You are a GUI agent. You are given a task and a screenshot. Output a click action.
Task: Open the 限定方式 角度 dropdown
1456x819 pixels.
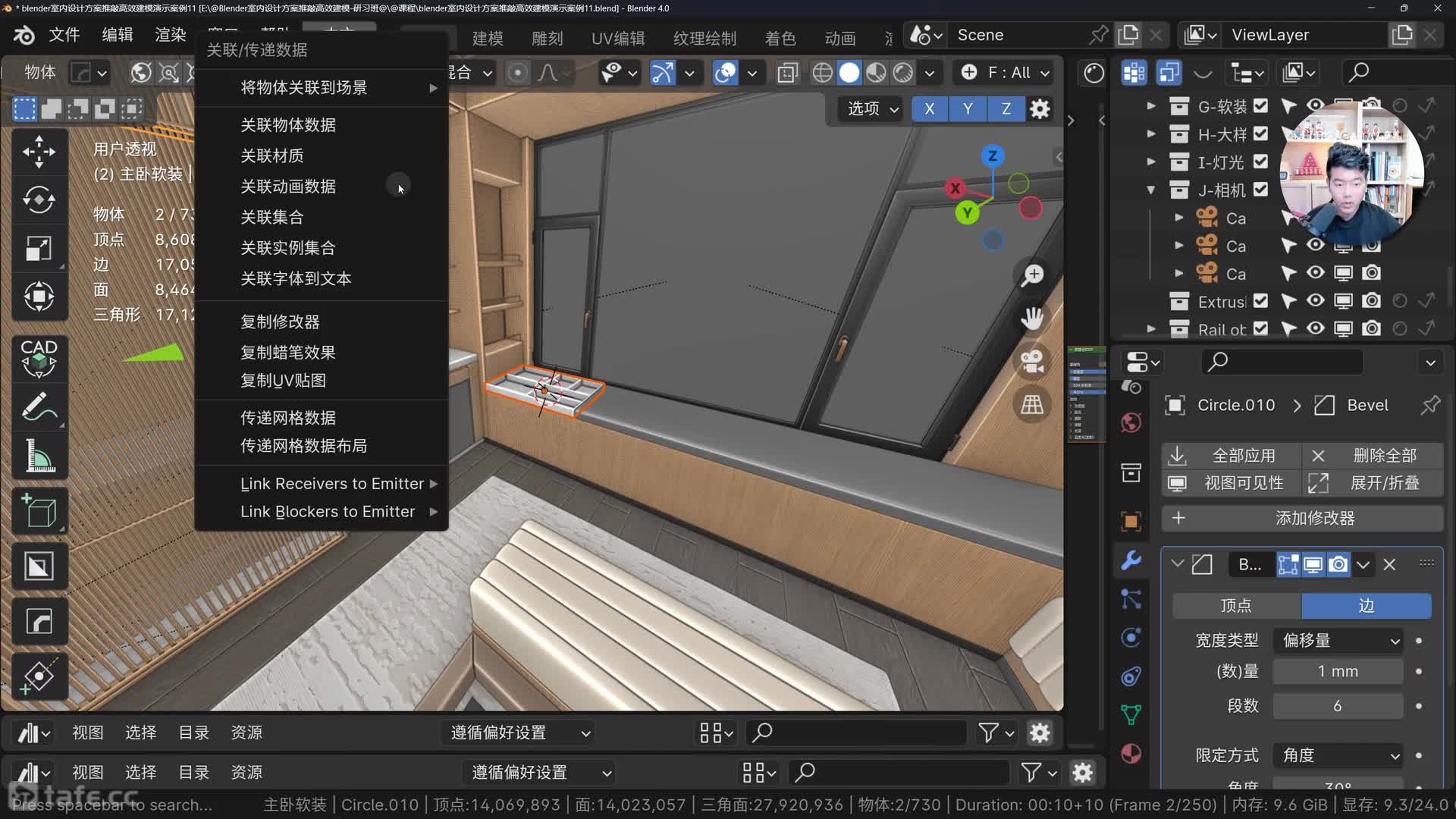(1338, 755)
